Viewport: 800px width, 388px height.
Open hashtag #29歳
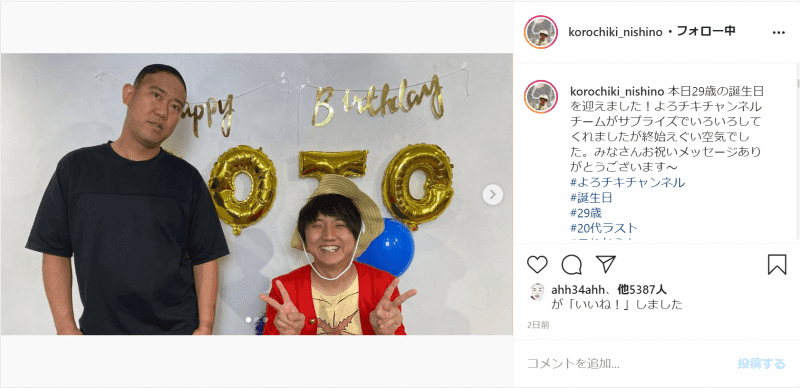click(x=586, y=213)
